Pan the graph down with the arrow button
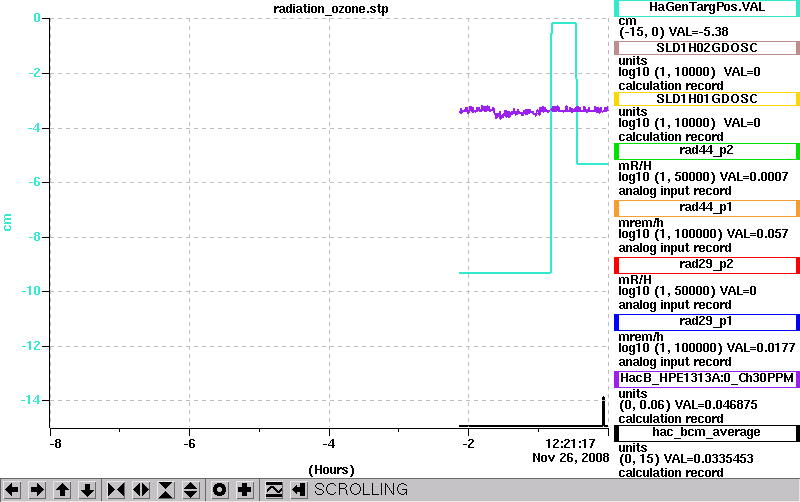The width and height of the screenshot is (800, 502). (x=87, y=490)
